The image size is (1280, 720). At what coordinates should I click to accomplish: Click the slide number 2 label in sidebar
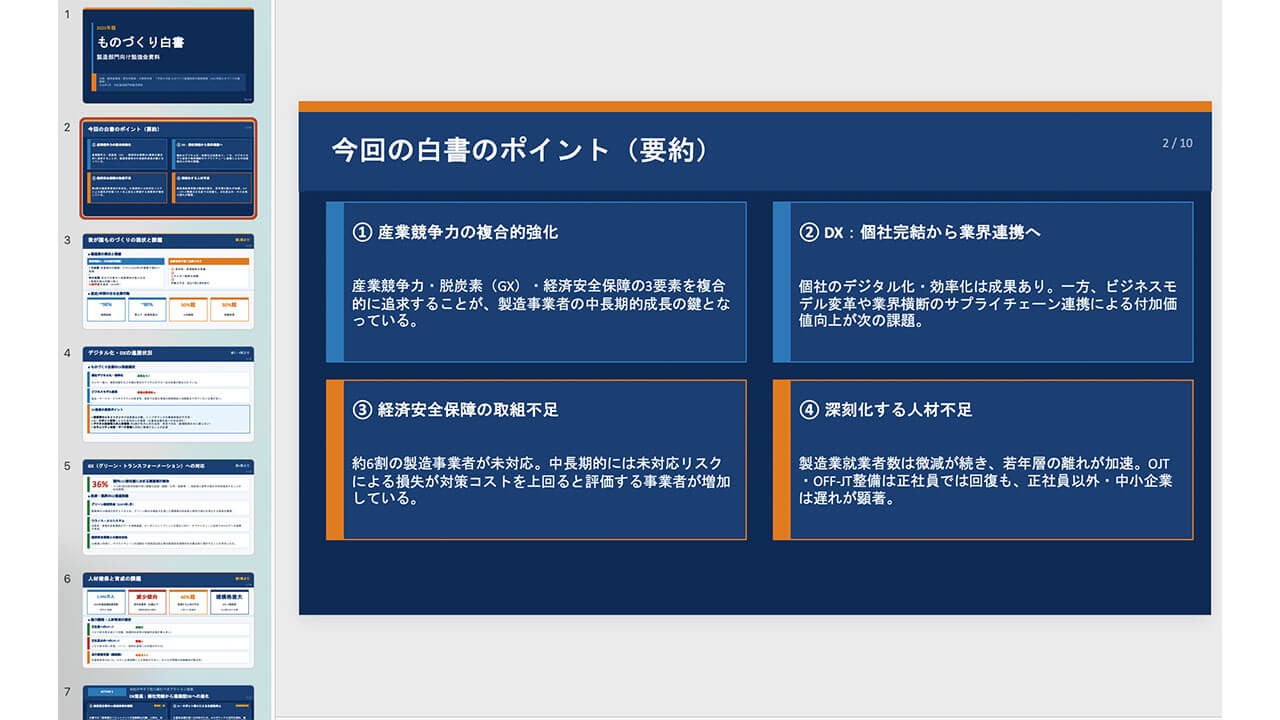[x=64, y=127]
